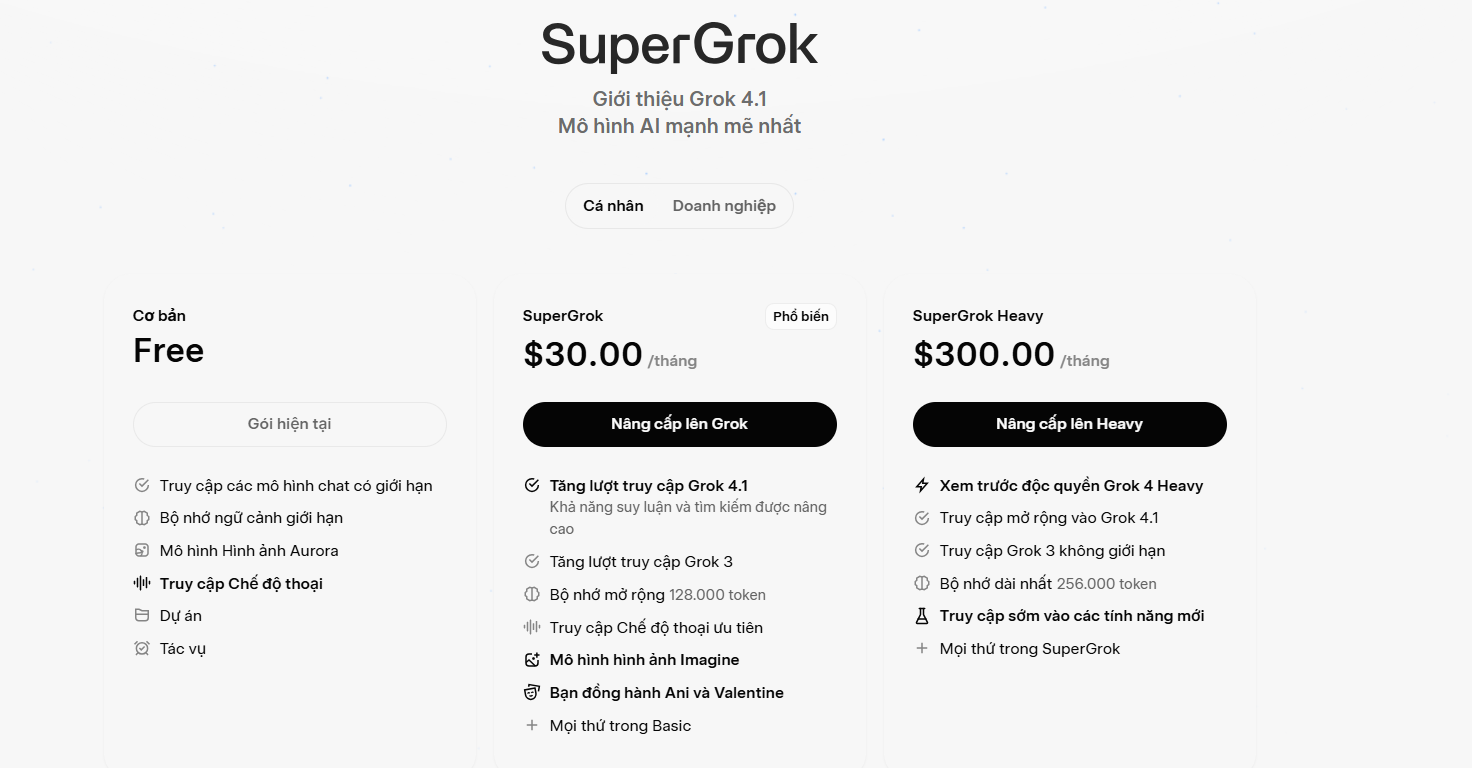Select the Cá nhân tab
The height and width of the screenshot is (768, 1472).
(613, 206)
